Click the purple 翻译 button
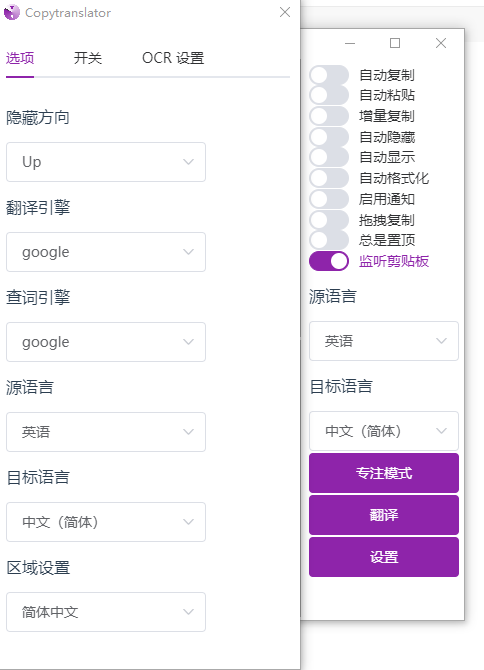 pos(384,515)
